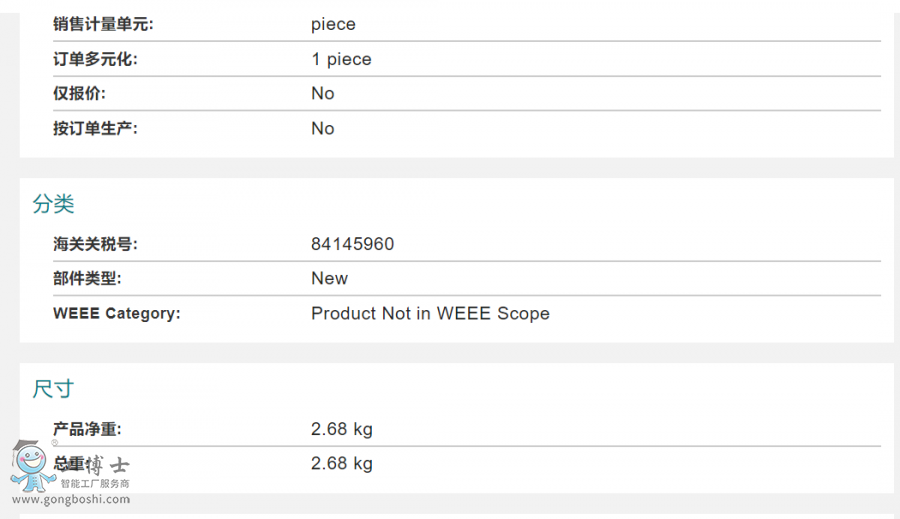
Task: Click the 产品净重 label
Action: (87, 429)
